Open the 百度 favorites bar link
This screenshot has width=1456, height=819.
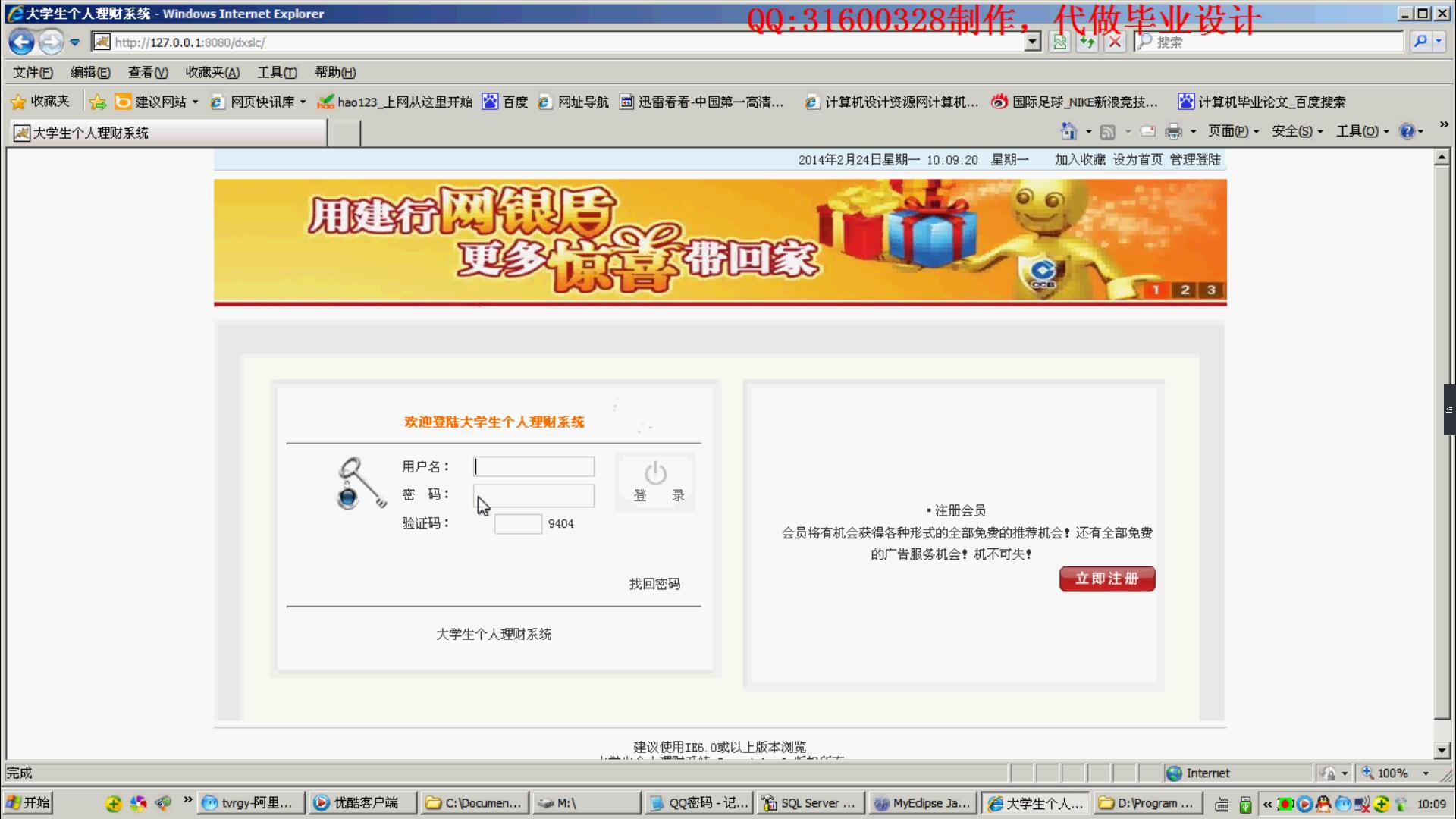coord(505,102)
